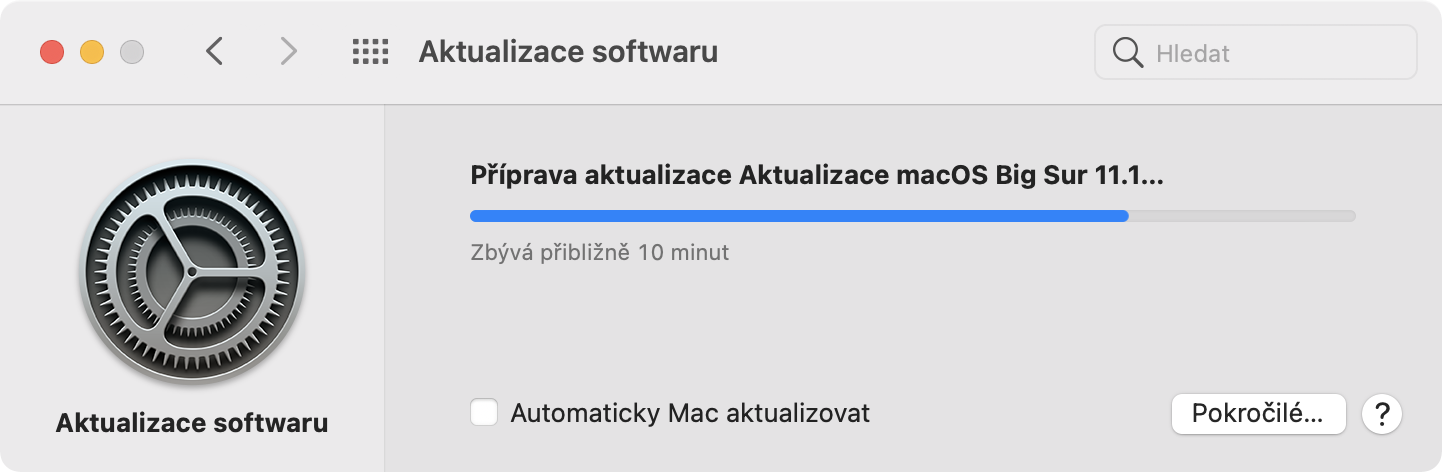The image size is (1442, 472).
Task: Close the window with the red button
Action: point(52,52)
